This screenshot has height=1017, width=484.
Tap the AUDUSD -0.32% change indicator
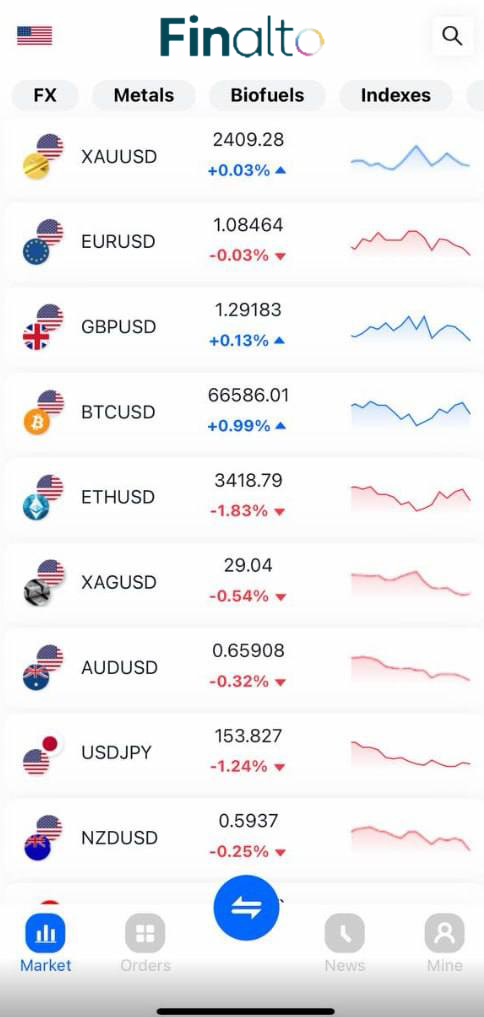click(x=248, y=682)
